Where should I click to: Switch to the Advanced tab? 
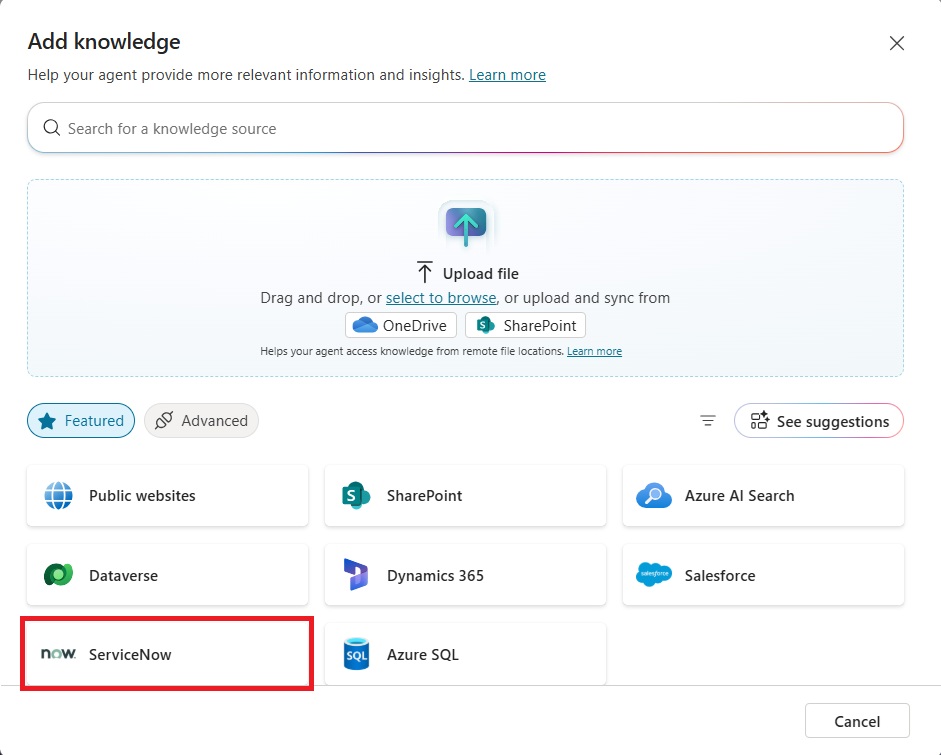point(201,421)
